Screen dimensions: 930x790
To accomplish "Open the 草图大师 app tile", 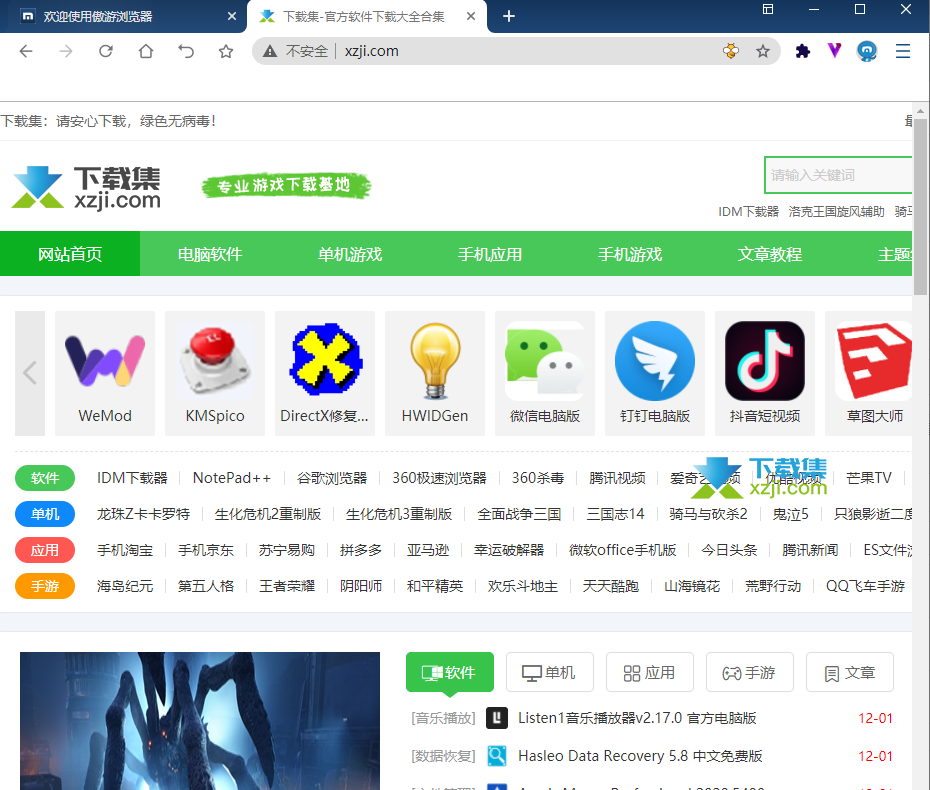I will point(869,374).
